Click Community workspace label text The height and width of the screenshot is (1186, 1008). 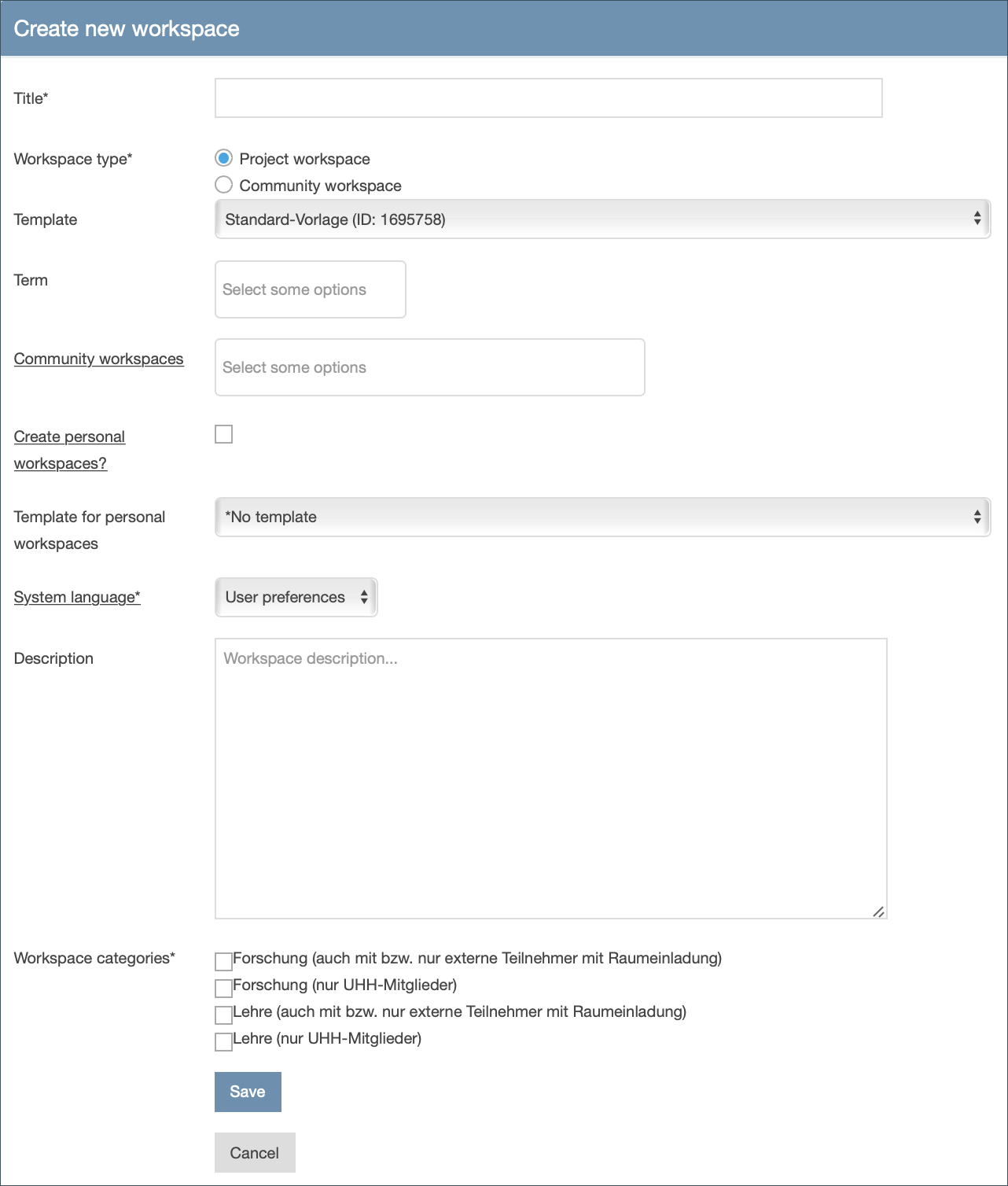pos(321,186)
